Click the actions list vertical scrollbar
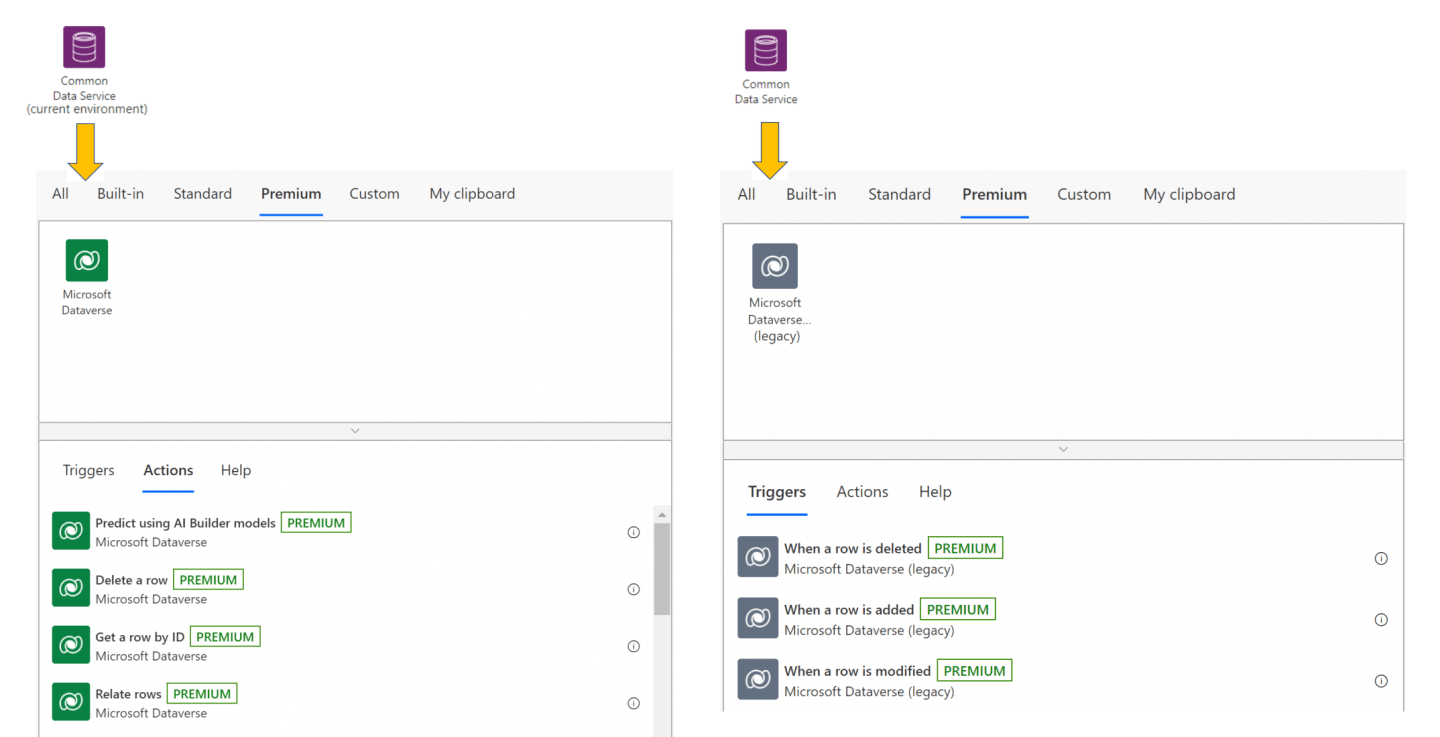 point(661,570)
